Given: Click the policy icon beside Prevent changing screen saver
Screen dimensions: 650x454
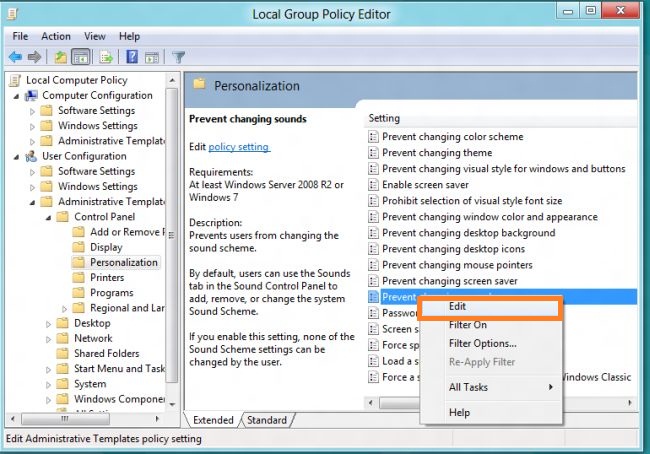Looking at the screenshot, I should click(x=374, y=281).
